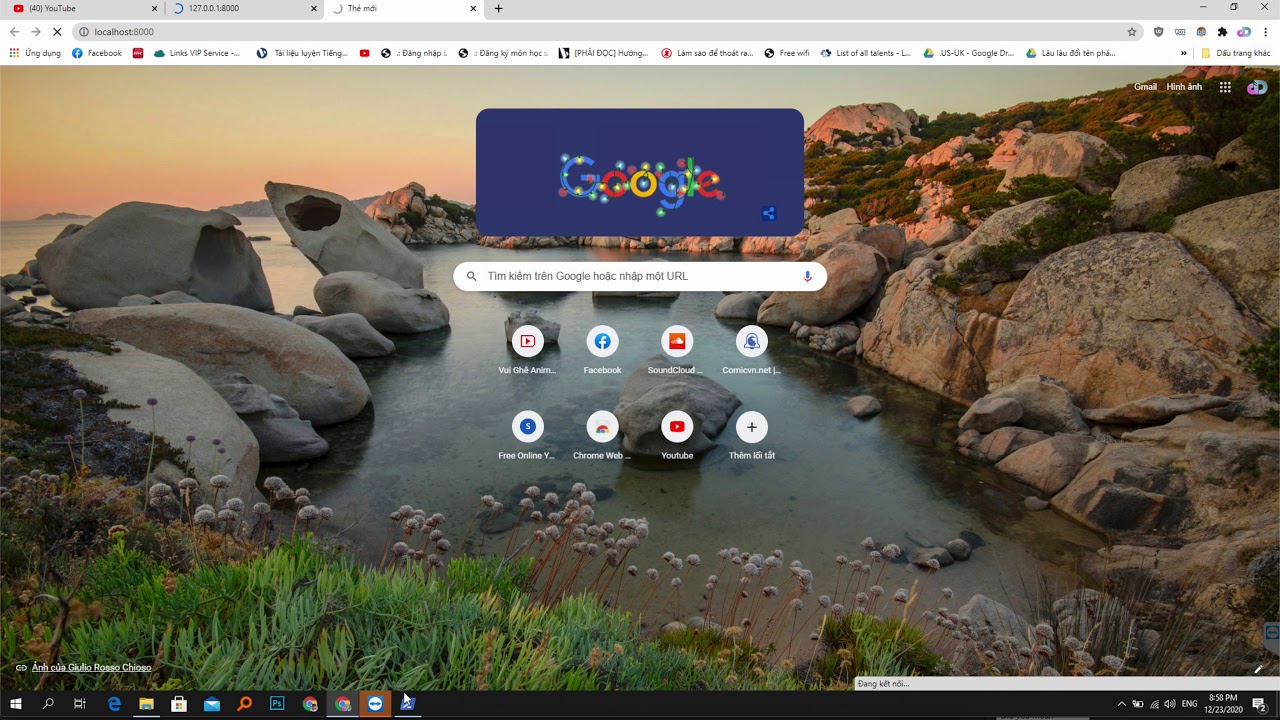Screen dimensions: 1280x720
Task: Open .US-UK - Google Dr... bookmark
Action: (x=968, y=53)
